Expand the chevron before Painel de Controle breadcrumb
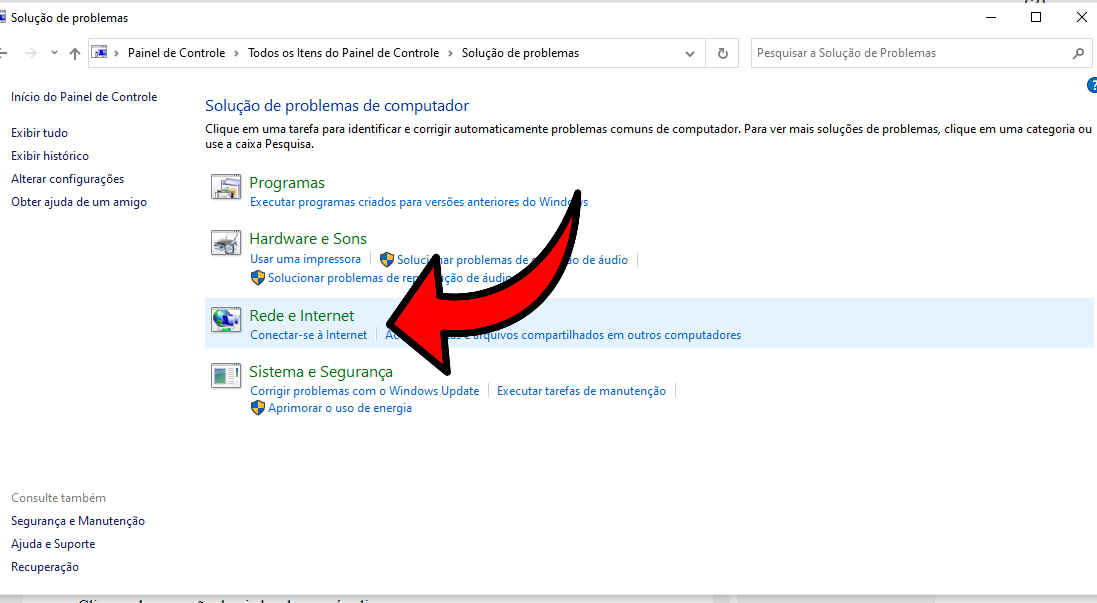 tap(116, 53)
